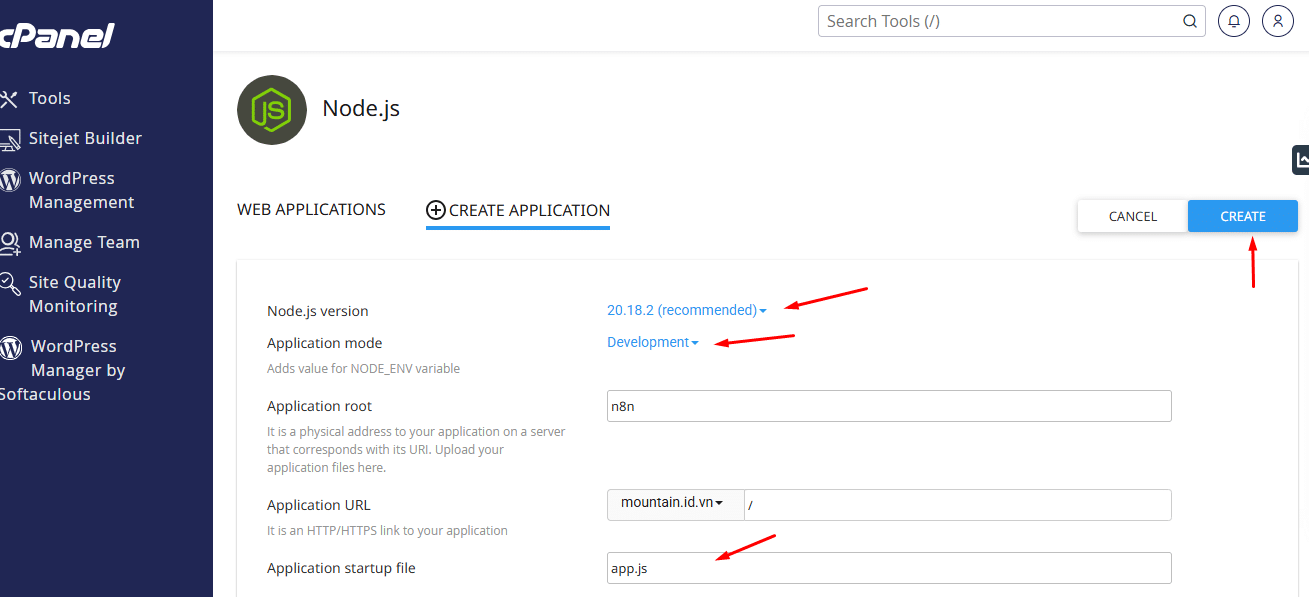This screenshot has height=597, width=1309.
Task: Click the Application URL label
Action: click(x=319, y=505)
